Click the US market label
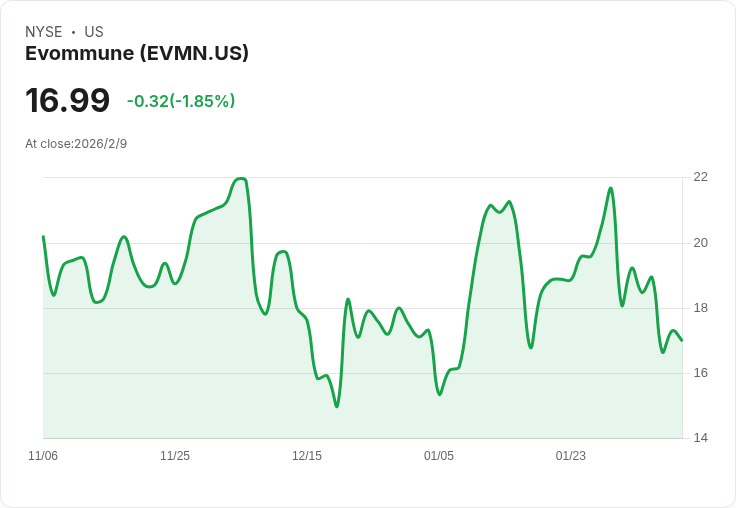Image resolution: width=736 pixels, height=508 pixels. pyautogui.click(x=94, y=32)
